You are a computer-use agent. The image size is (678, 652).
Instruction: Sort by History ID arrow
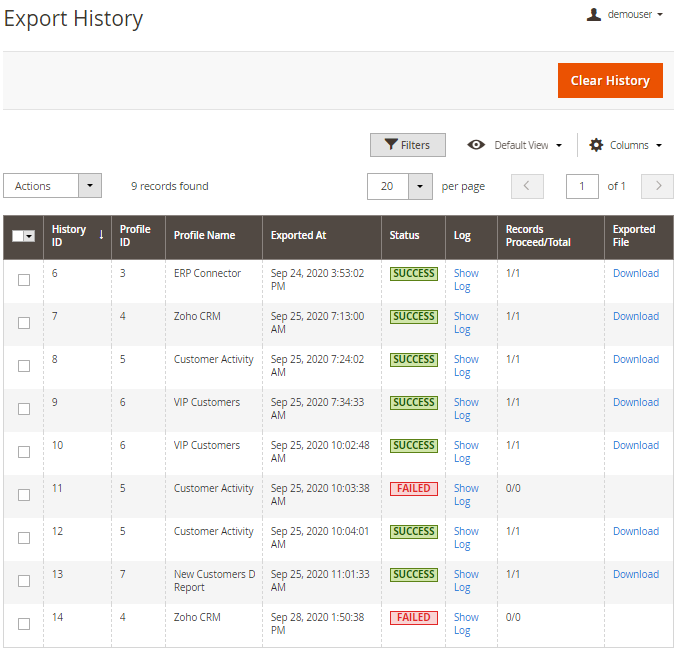[x=101, y=235]
